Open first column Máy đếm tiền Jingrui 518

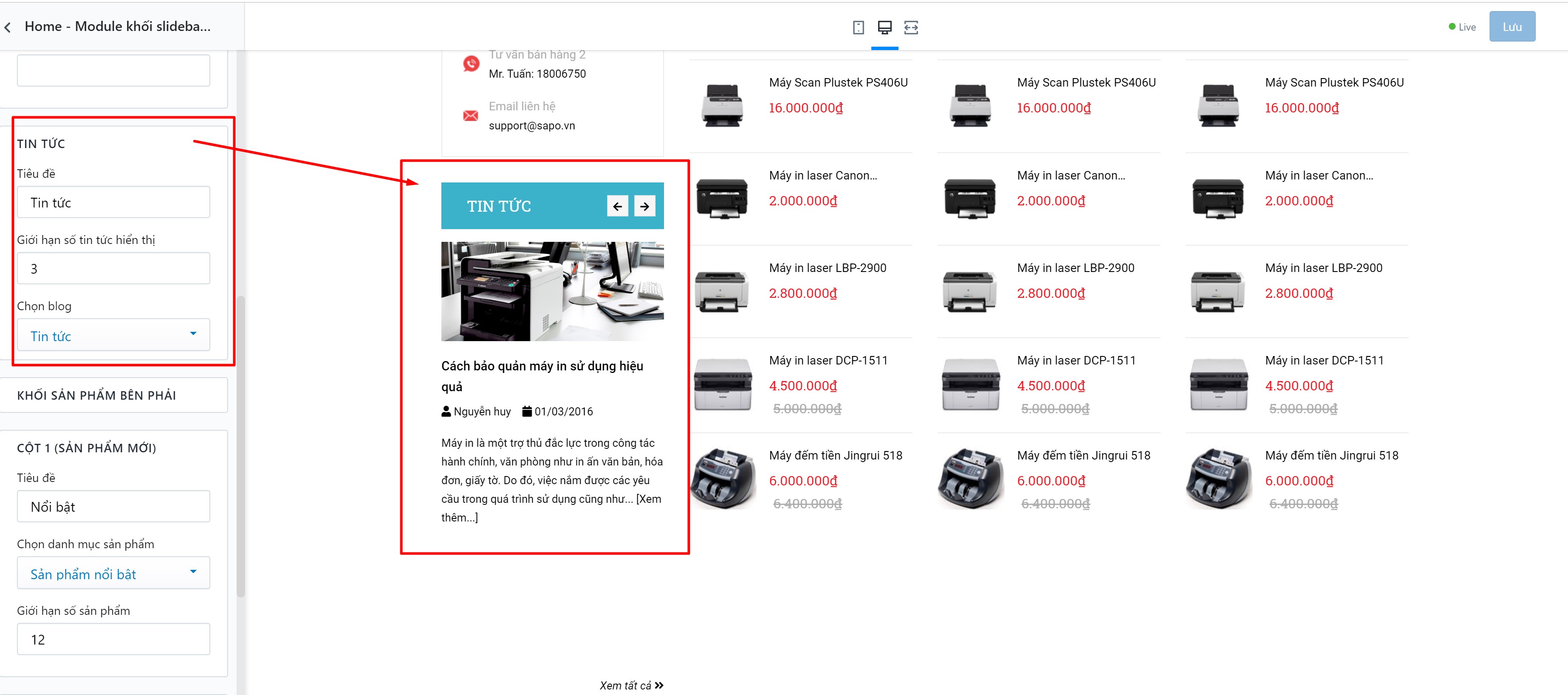click(835, 456)
